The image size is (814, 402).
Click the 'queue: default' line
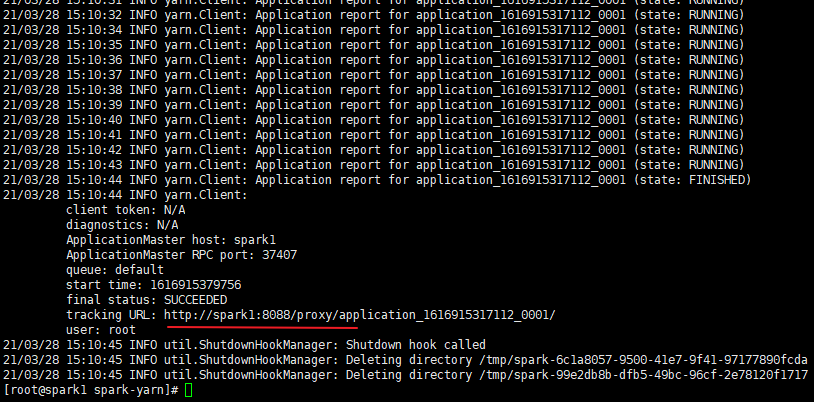(115, 270)
